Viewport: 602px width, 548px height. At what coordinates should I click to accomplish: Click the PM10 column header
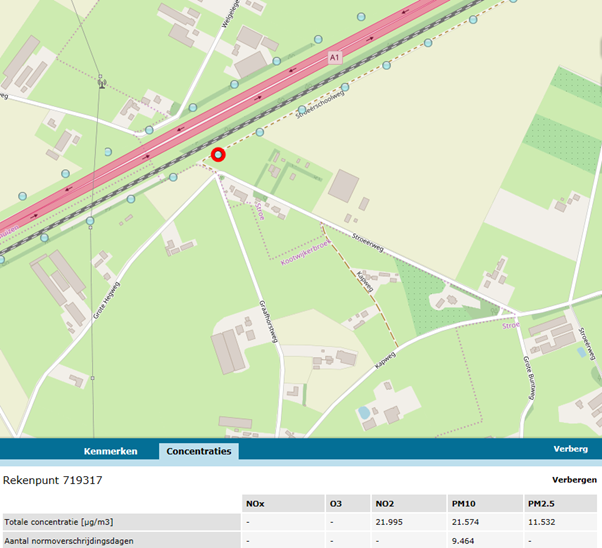(462, 503)
